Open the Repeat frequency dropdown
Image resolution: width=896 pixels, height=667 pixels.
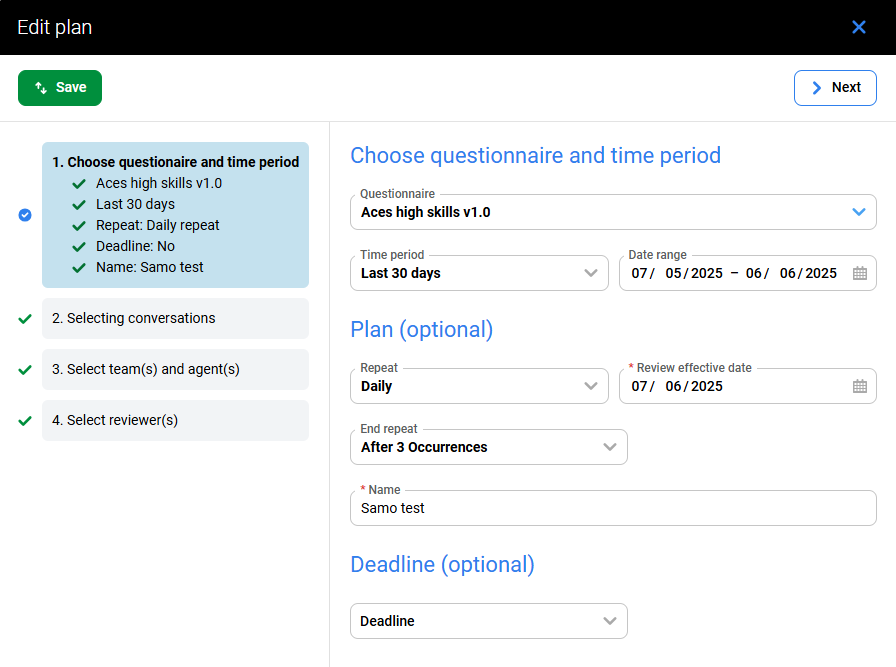pyautogui.click(x=590, y=386)
